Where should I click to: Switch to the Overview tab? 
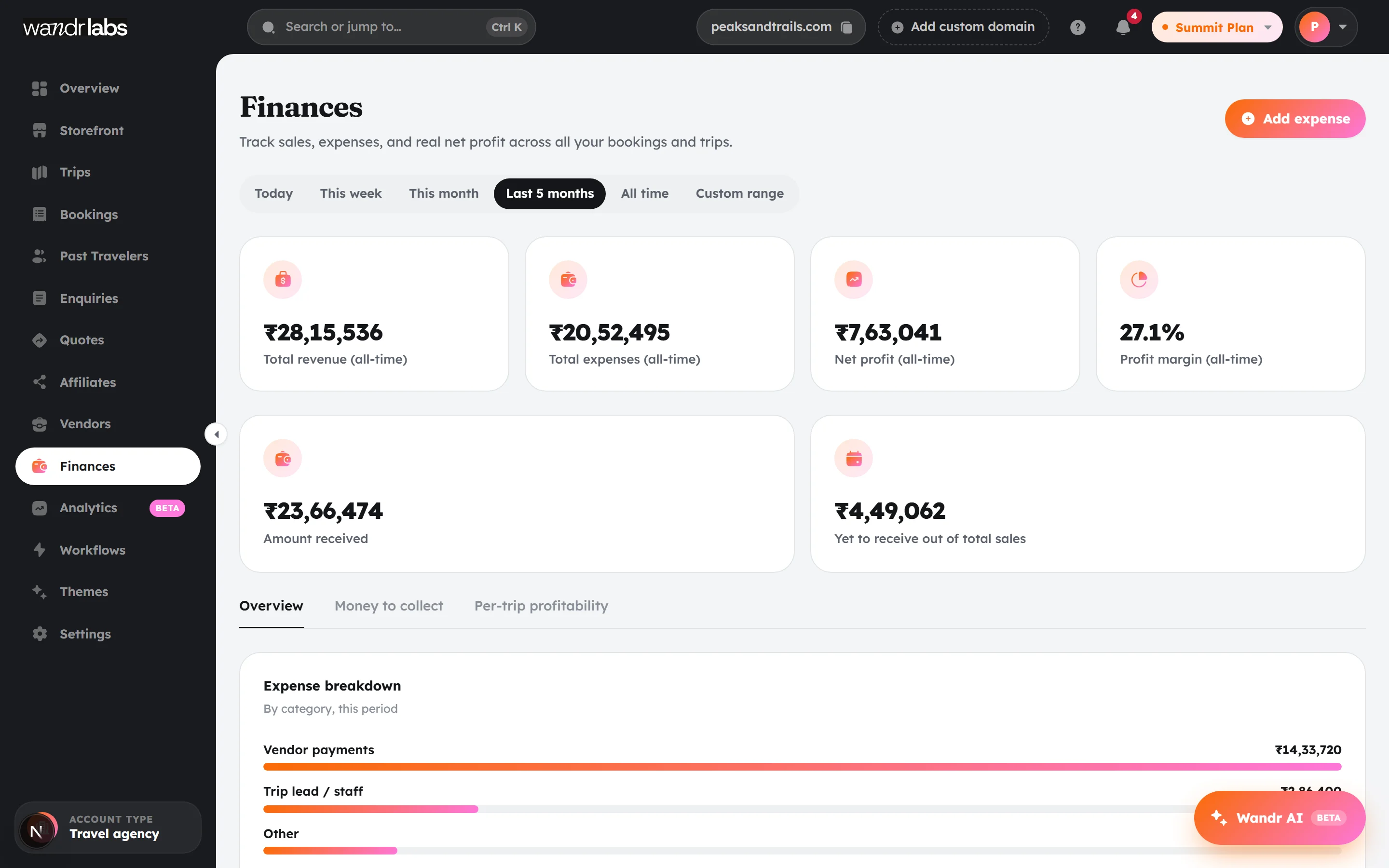coord(271,606)
